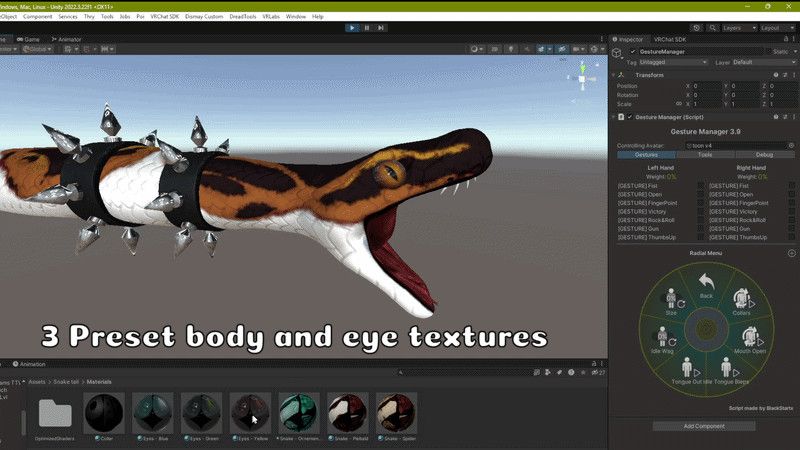Open the Animation tab in the bottom panel

tap(29, 364)
